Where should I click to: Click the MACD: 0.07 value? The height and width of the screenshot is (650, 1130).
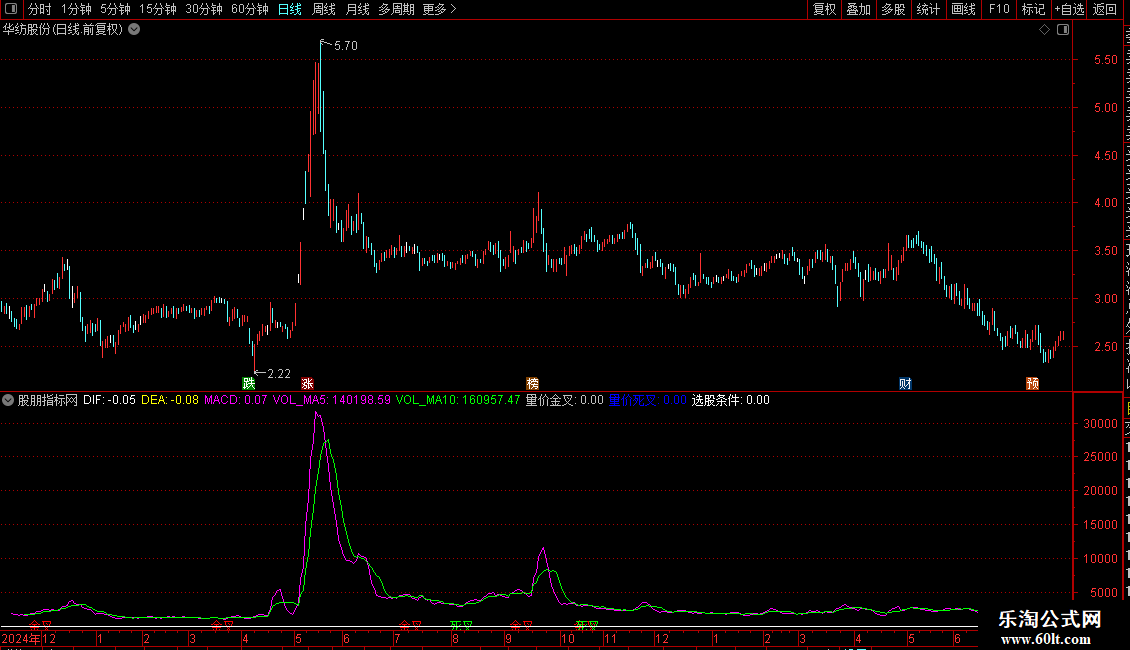236,400
